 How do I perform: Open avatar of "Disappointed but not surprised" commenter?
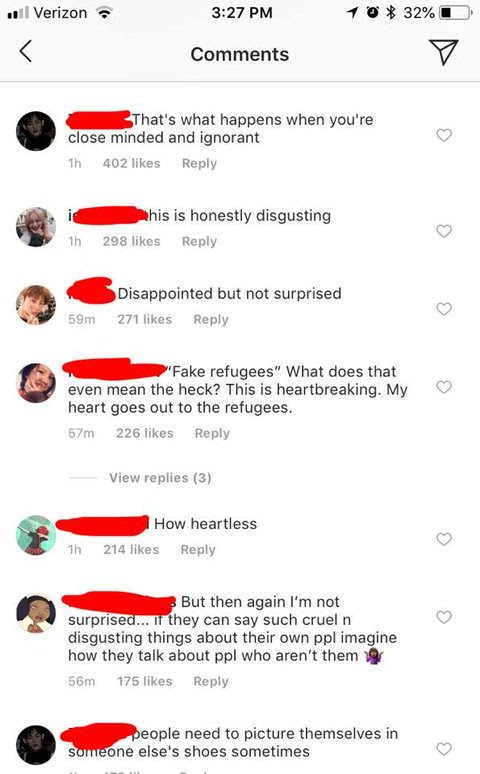[x=36, y=305]
